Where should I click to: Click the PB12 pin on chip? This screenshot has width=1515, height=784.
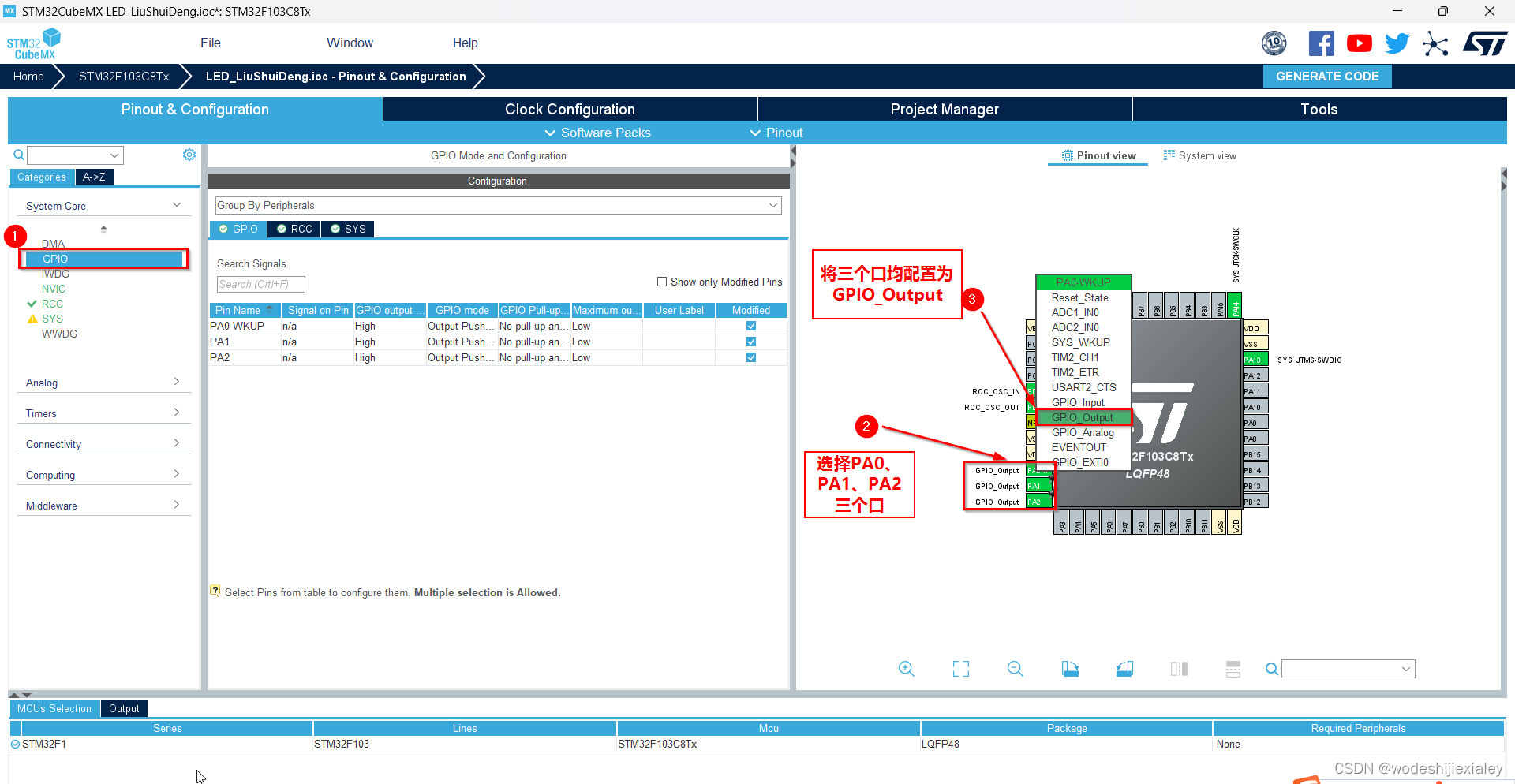coord(1255,502)
